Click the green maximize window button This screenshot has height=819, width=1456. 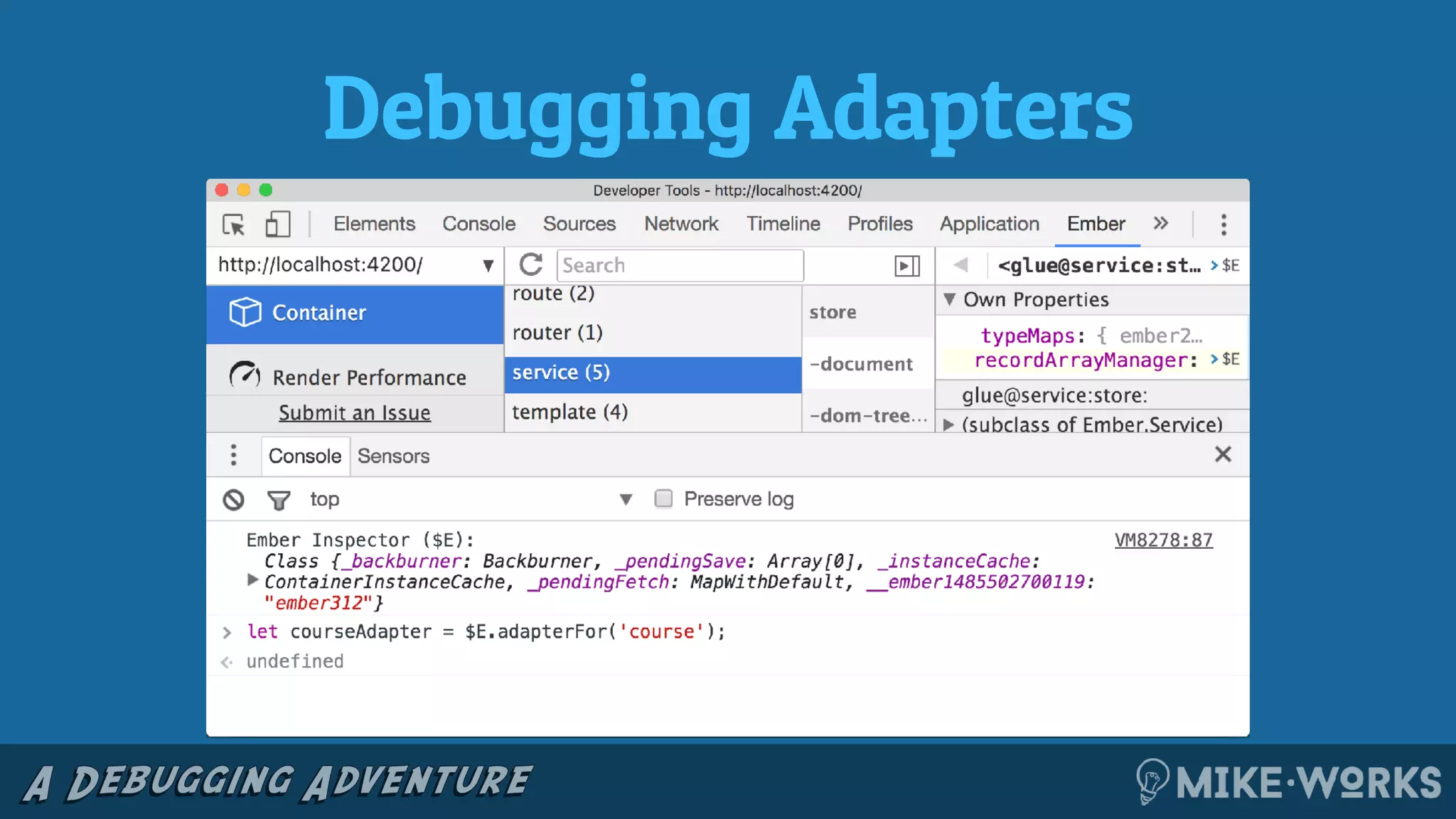click(266, 190)
